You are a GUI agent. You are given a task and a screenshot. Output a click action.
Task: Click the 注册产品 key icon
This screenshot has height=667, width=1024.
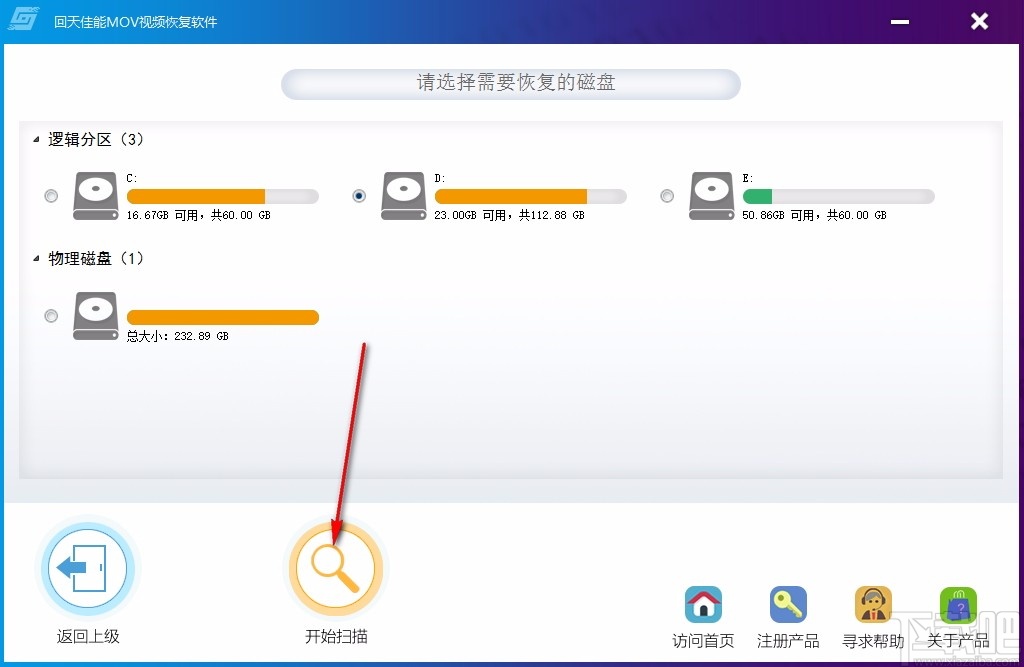click(788, 604)
